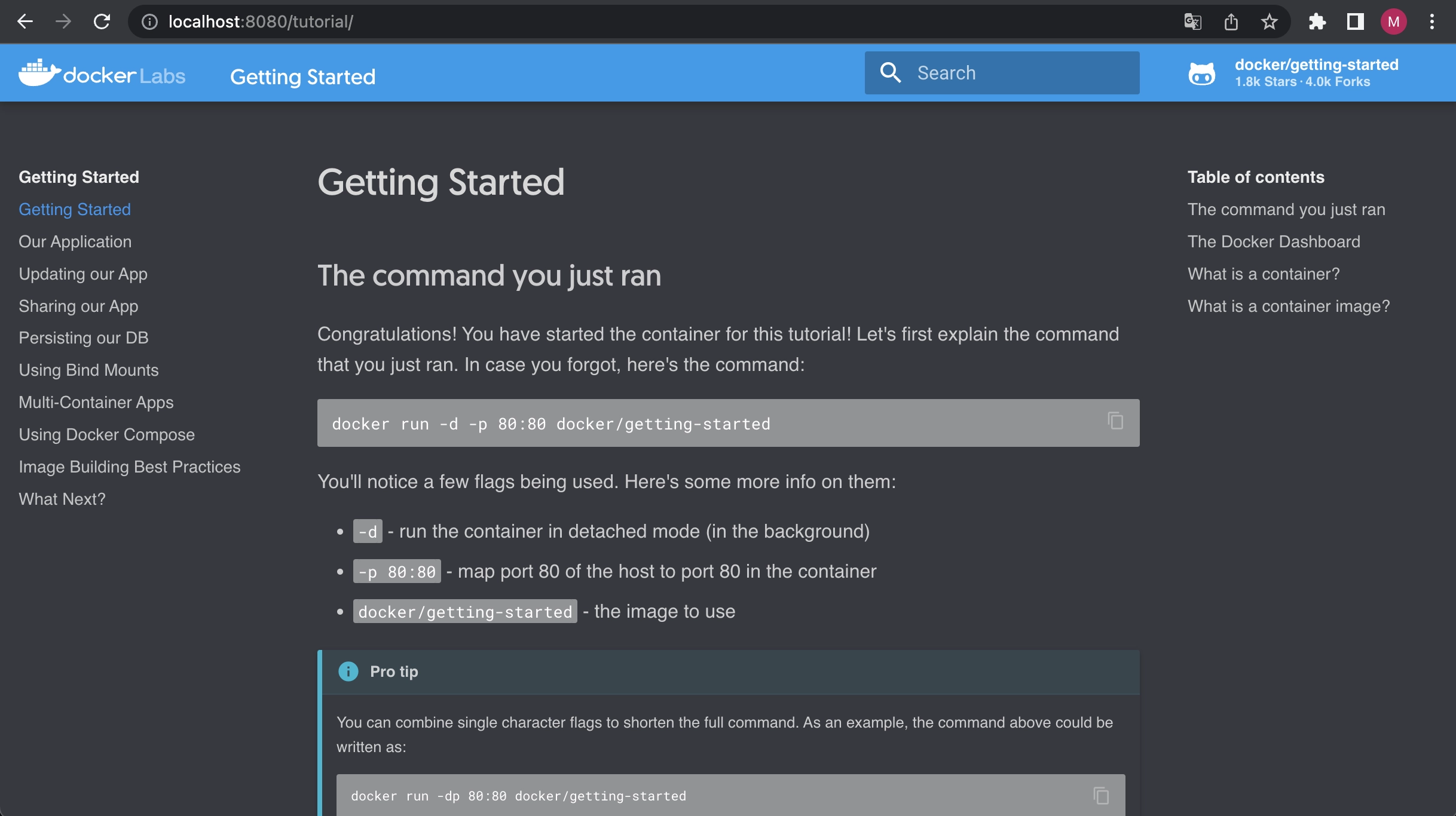Screen dimensions: 1456x816
Task: Click the browser forward arrow
Action: (x=63, y=22)
